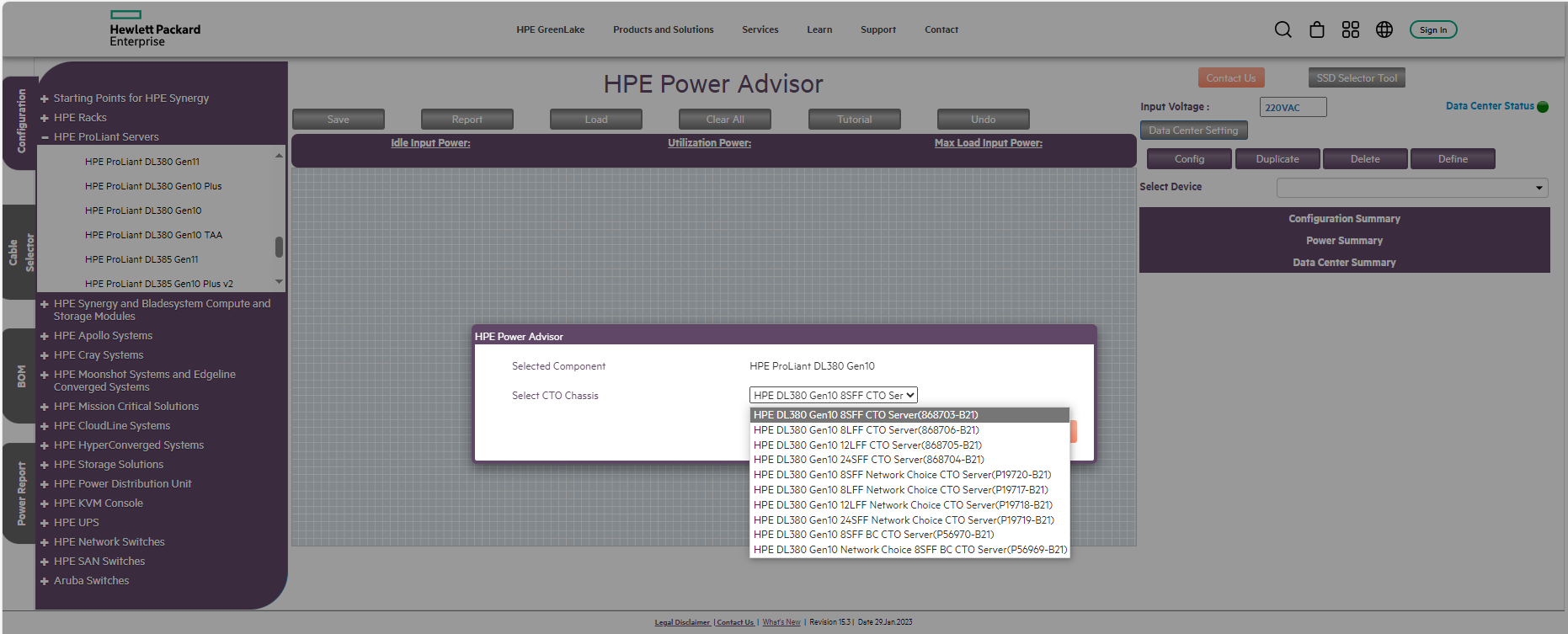Click the Delete button
This screenshot has width=1568, height=634.
(1365, 159)
